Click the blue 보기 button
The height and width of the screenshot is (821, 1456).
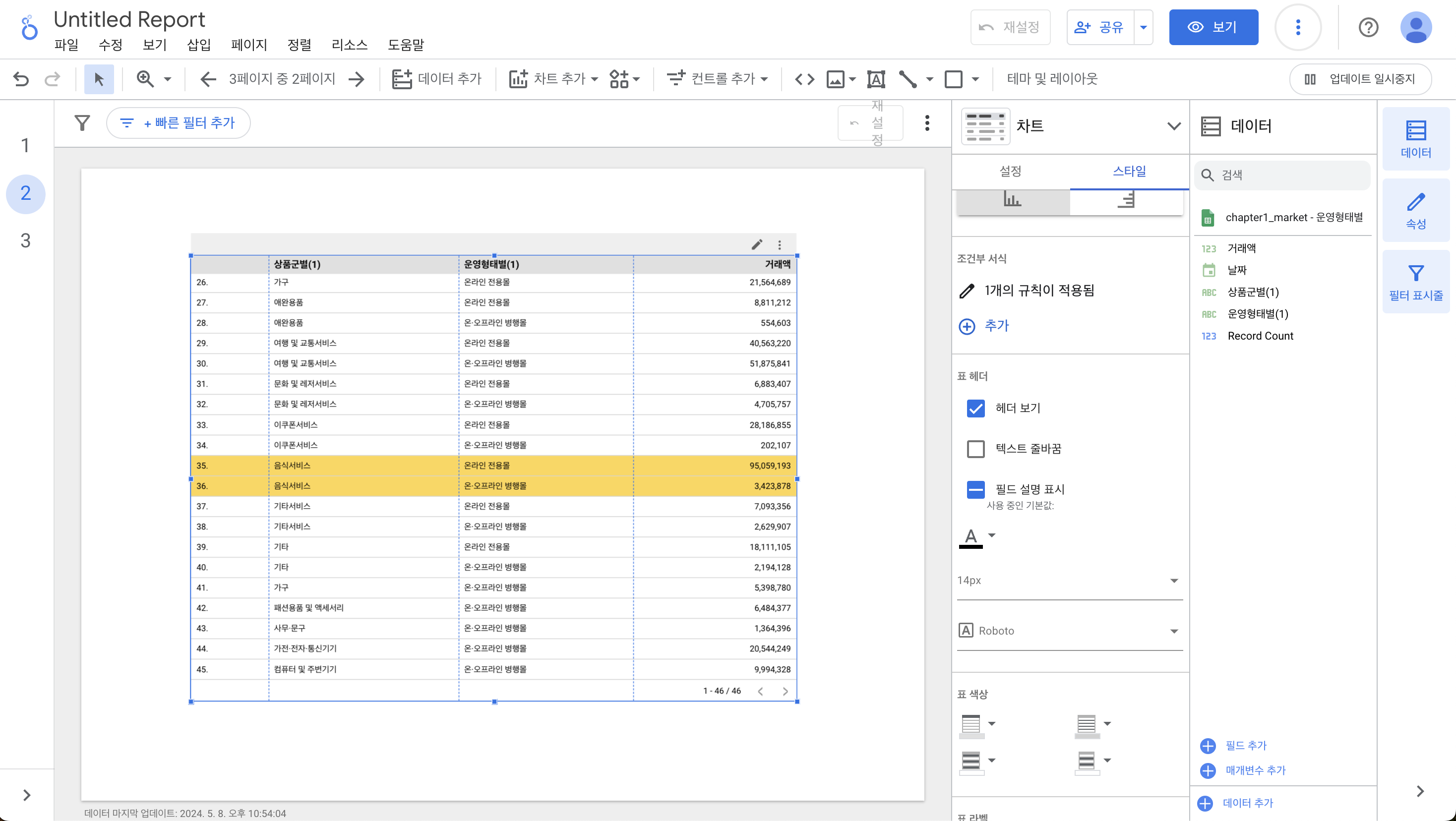1213,27
